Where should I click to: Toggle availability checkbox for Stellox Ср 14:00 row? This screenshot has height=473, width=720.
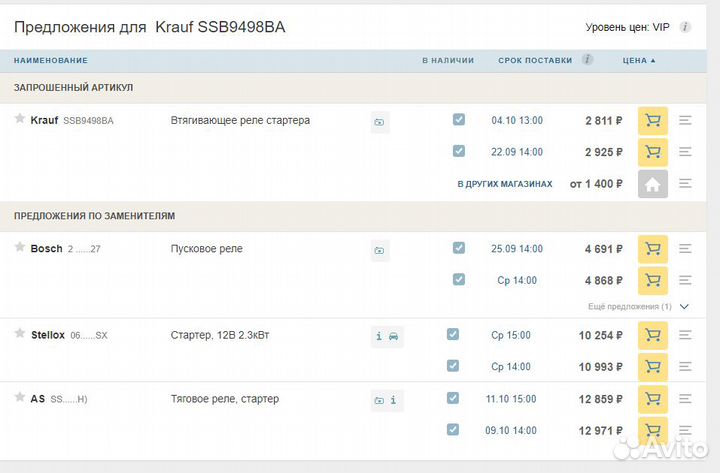453,366
